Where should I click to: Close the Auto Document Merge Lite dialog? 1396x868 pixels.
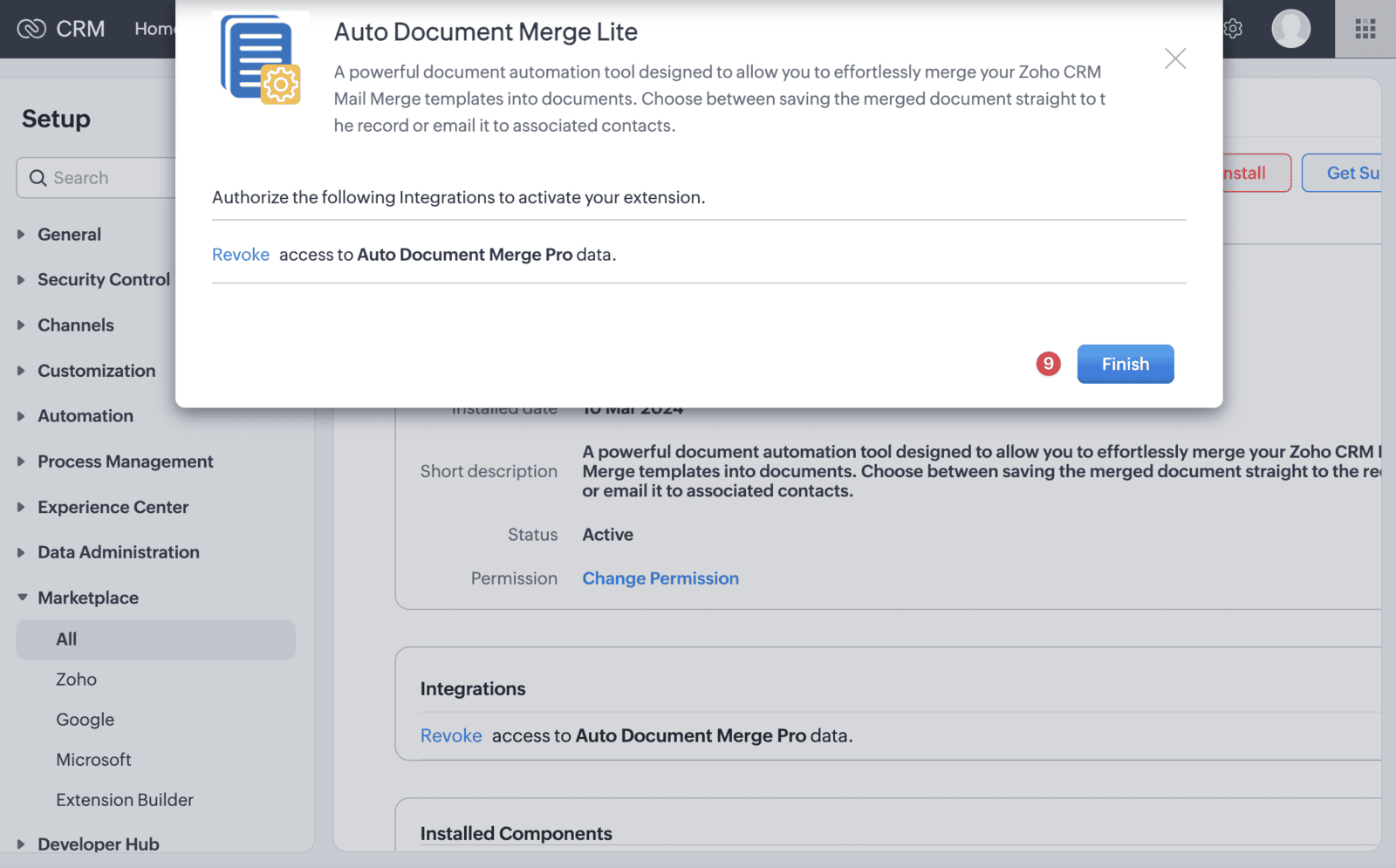[1175, 58]
